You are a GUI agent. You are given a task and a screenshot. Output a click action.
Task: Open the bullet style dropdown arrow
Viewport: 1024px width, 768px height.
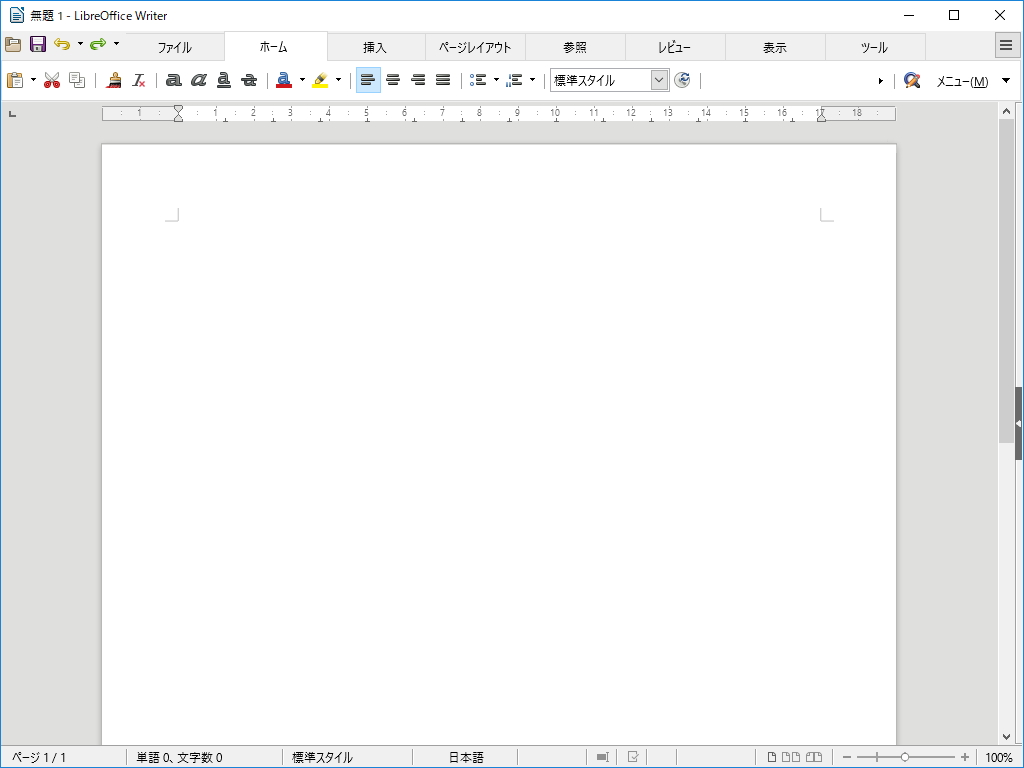click(496, 80)
